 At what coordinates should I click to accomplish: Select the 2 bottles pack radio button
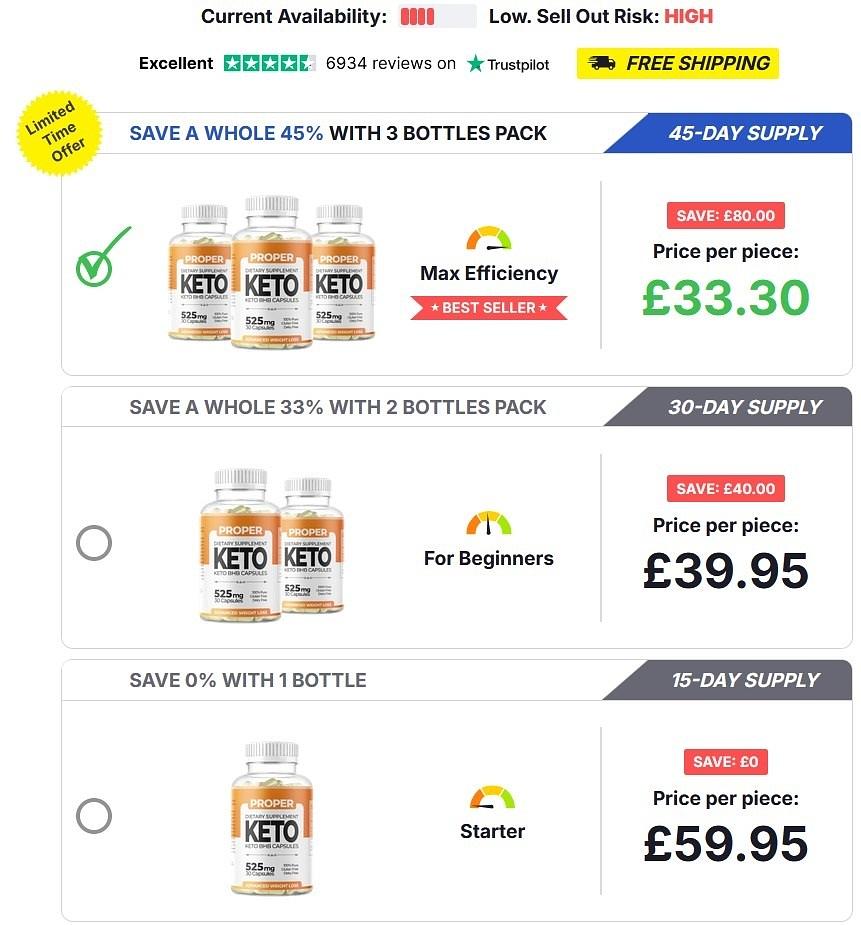(x=94, y=543)
